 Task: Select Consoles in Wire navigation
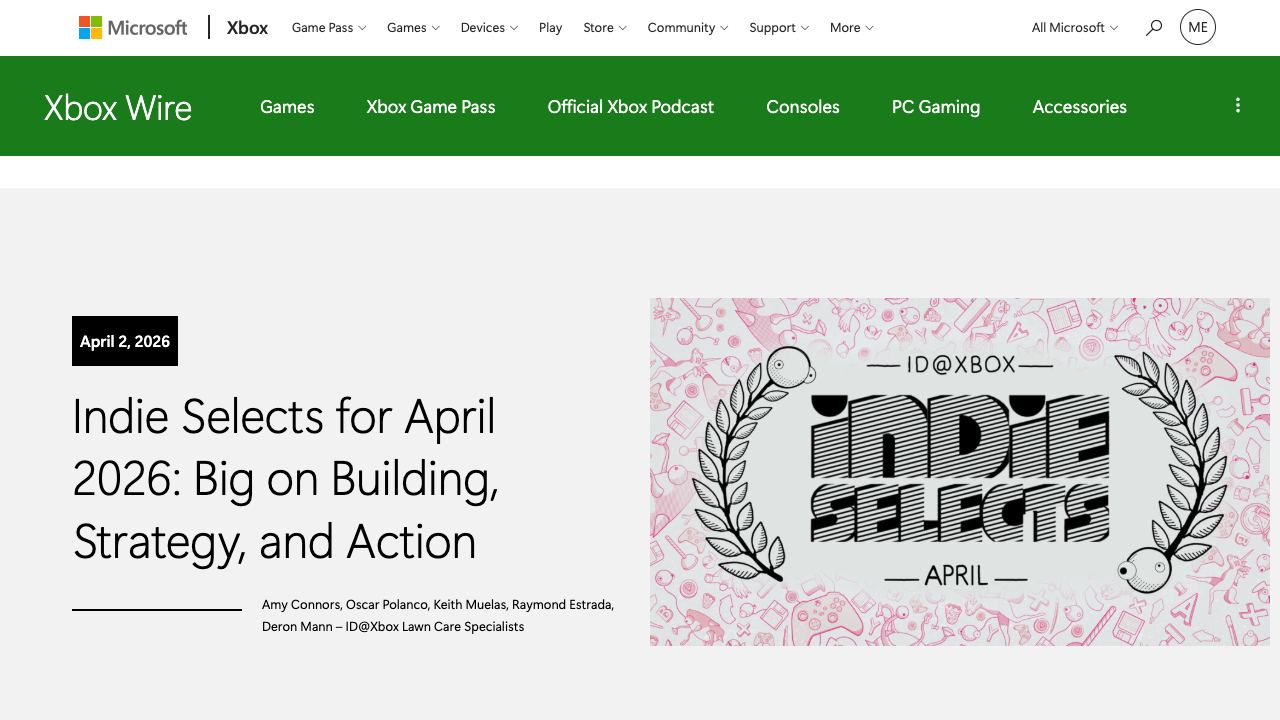coord(803,107)
